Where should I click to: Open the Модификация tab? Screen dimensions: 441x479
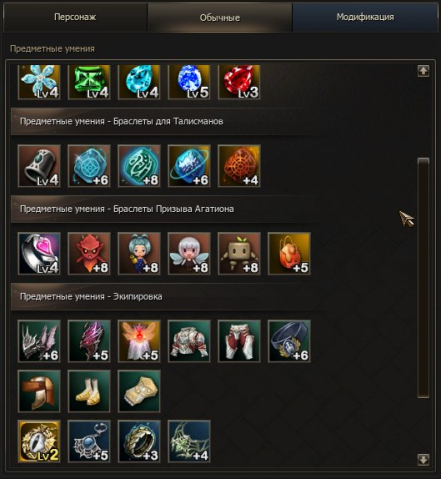point(365,17)
